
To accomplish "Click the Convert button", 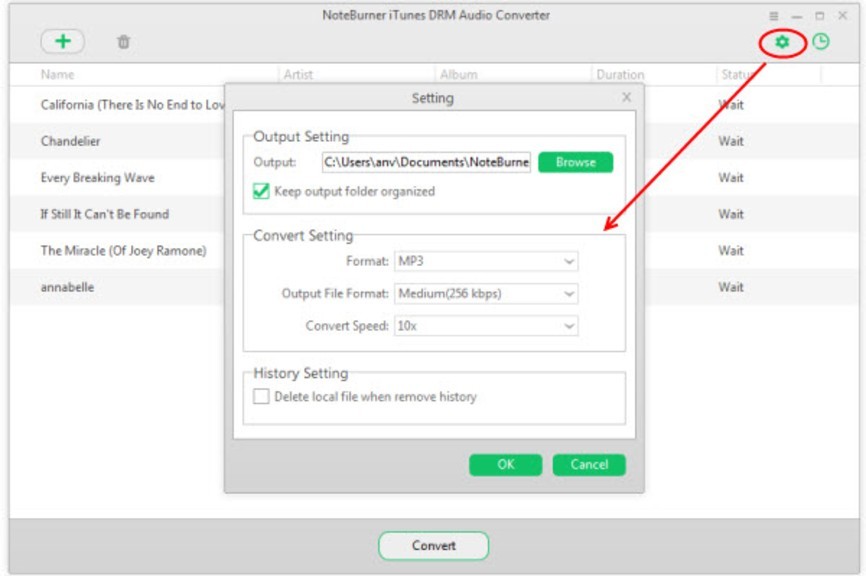I will pos(434,546).
